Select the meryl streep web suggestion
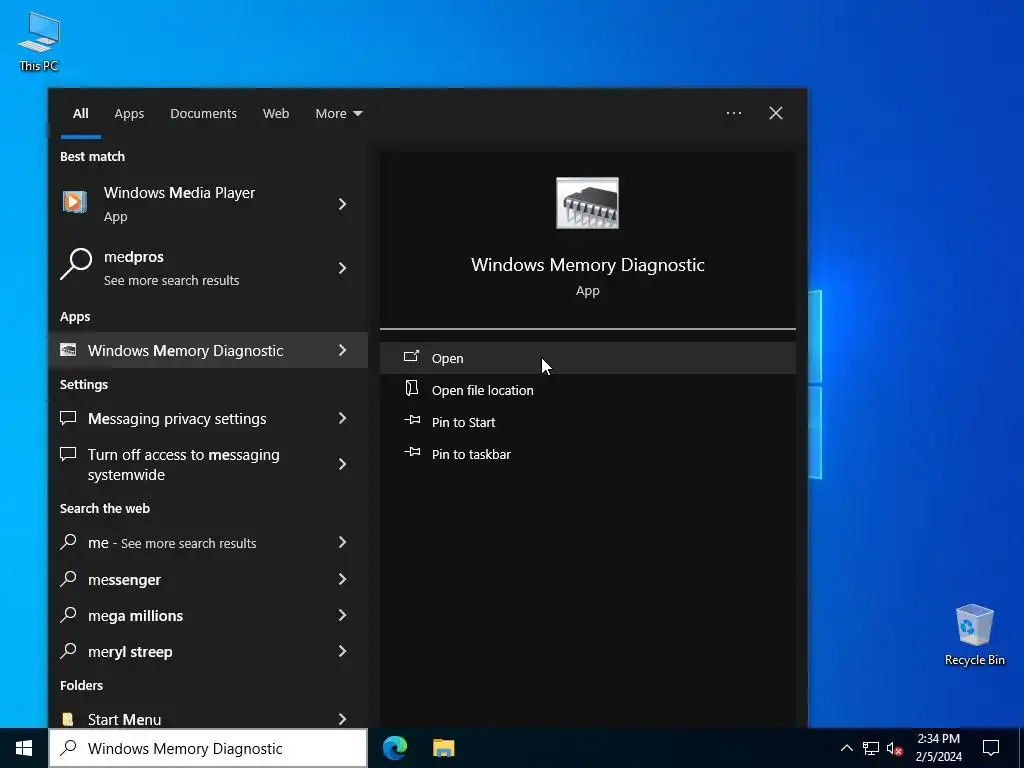This screenshot has height=768, width=1024. click(x=208, y=651)
